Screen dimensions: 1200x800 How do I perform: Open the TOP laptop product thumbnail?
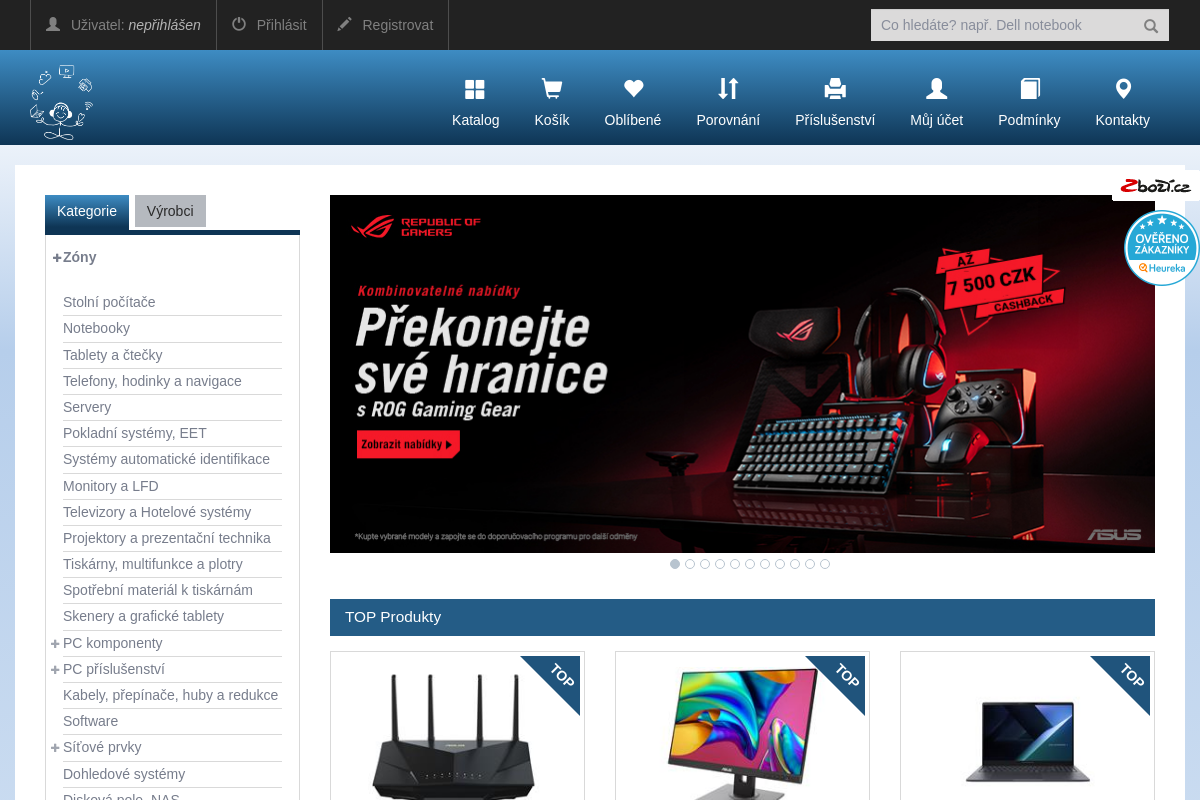[1027, 730]
